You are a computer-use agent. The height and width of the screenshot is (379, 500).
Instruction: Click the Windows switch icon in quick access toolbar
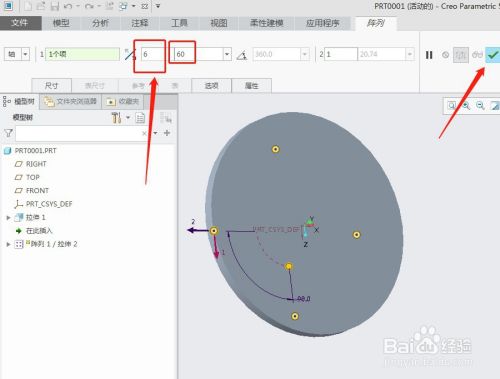point(123,6)
